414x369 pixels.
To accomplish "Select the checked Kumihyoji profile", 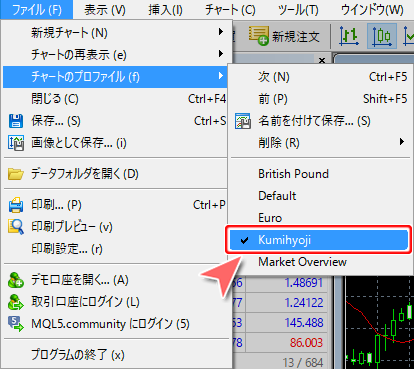I will (x=320, y=240).
